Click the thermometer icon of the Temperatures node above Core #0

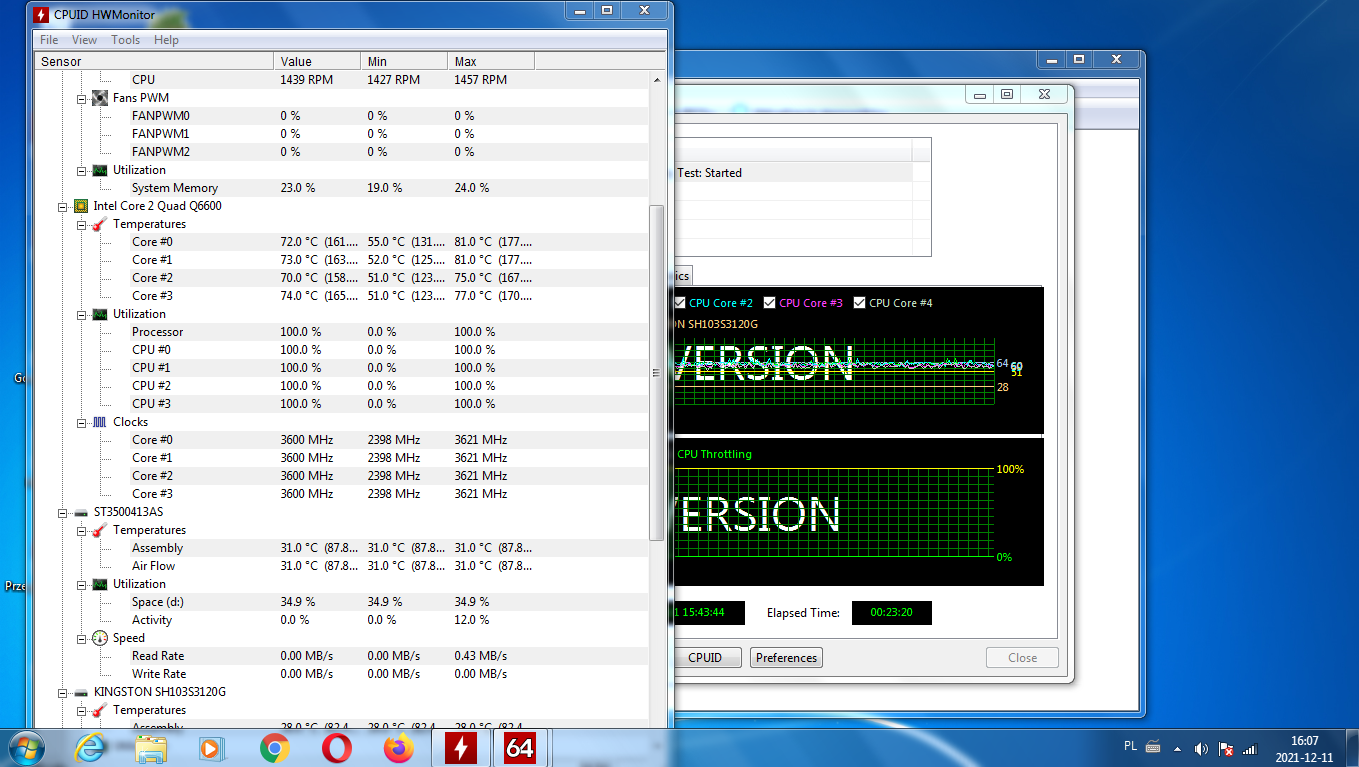pos(100,224)
